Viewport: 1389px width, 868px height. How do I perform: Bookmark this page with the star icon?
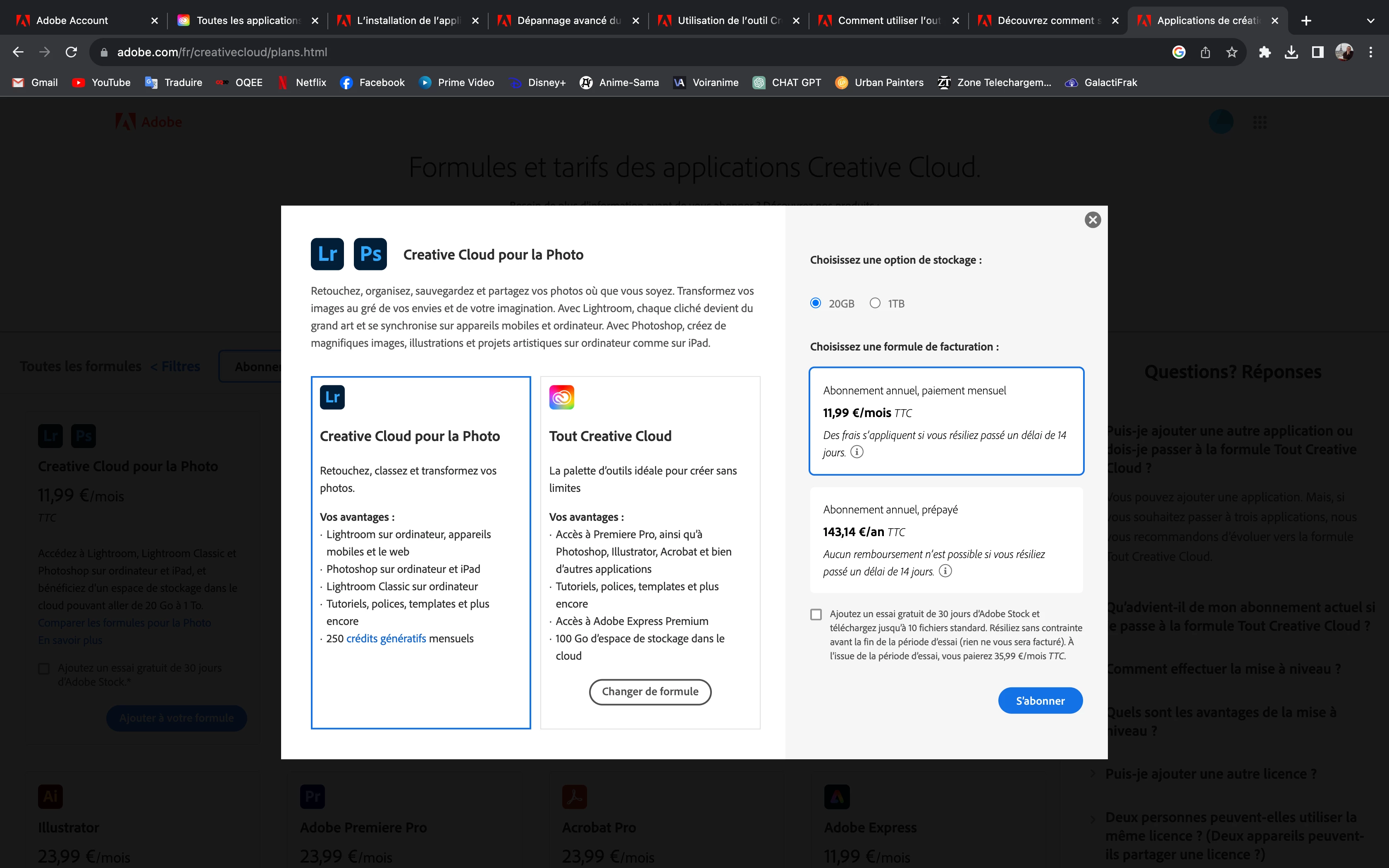tap(1232, 52)
